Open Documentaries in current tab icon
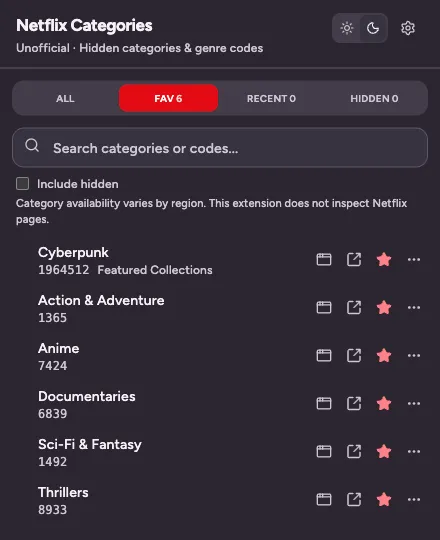The width and height of the screenshot is (440, 540). tap(324, 403)
